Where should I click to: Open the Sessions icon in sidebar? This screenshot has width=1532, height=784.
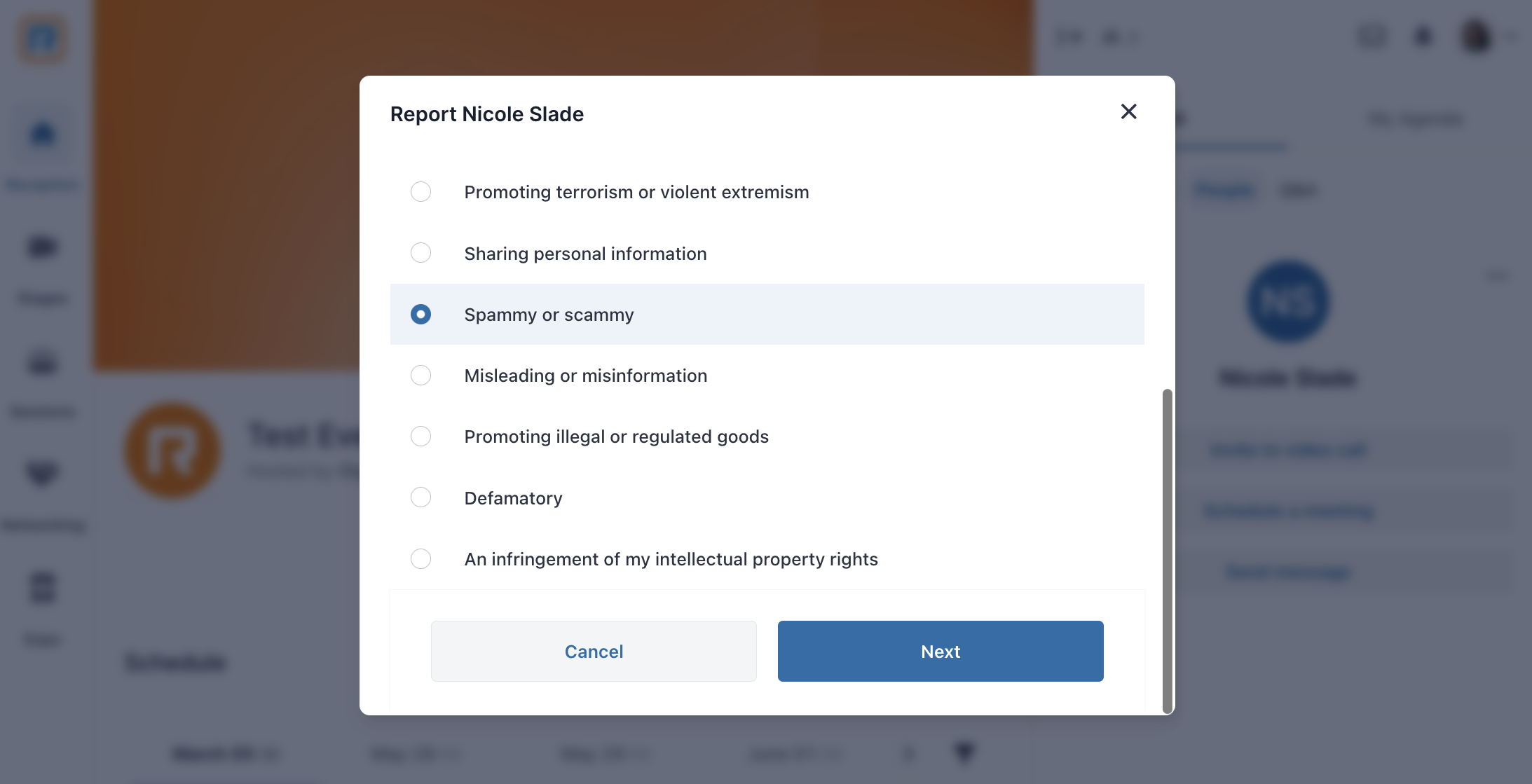pos(43,363)
